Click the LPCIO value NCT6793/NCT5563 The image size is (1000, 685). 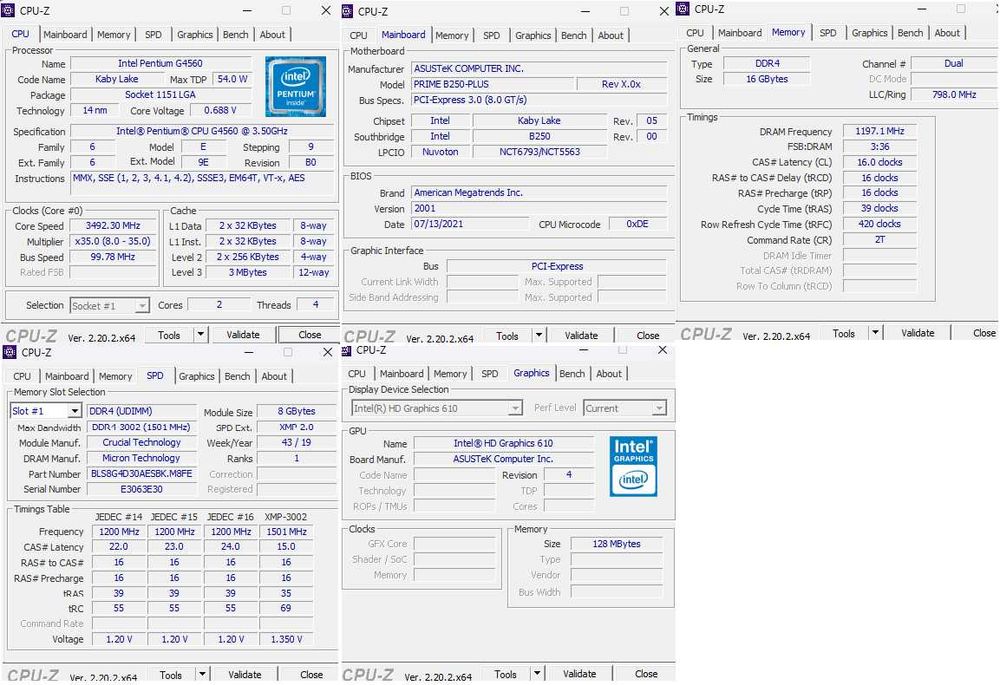(x=540, y=151)
